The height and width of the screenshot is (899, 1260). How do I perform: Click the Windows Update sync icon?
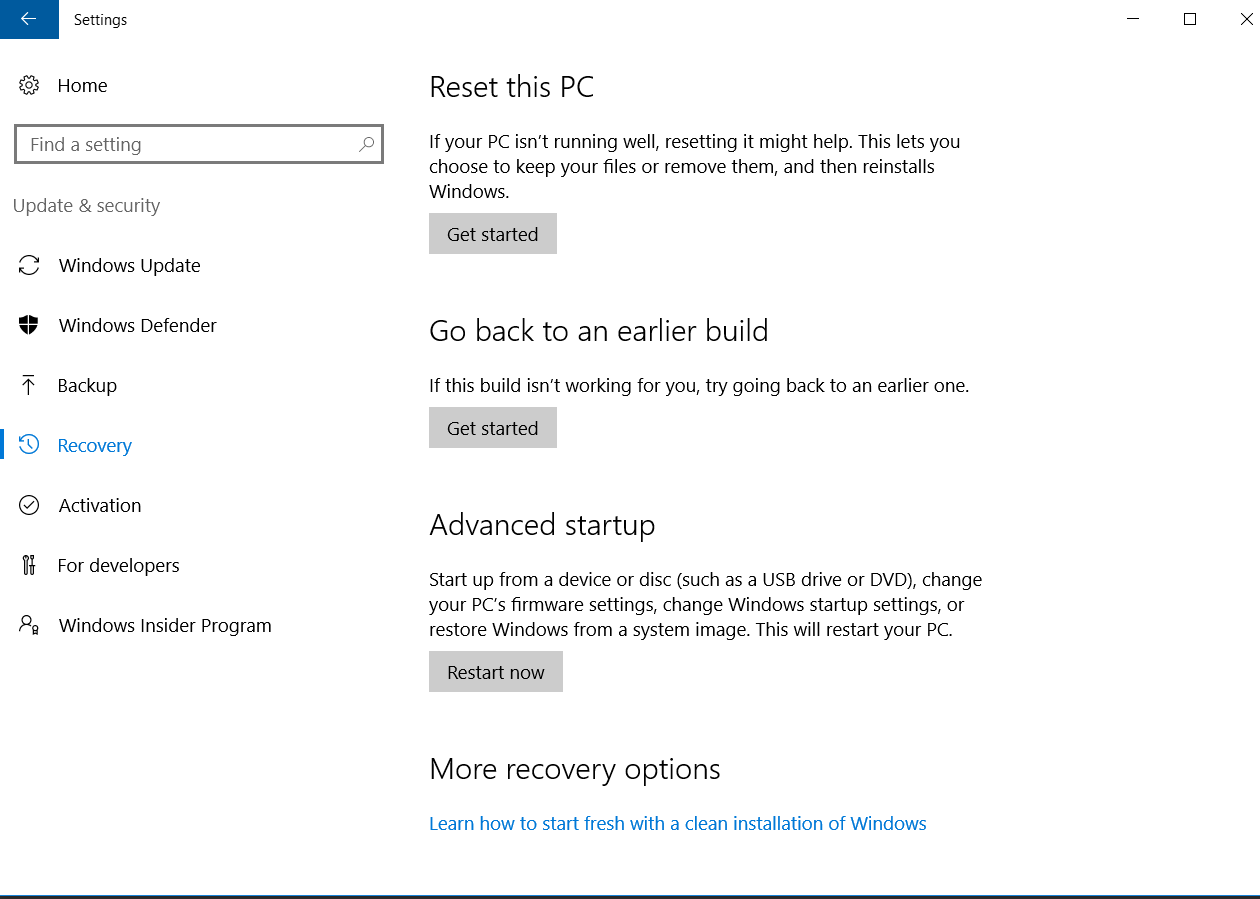pyautogui.click(x=29, y=265)
